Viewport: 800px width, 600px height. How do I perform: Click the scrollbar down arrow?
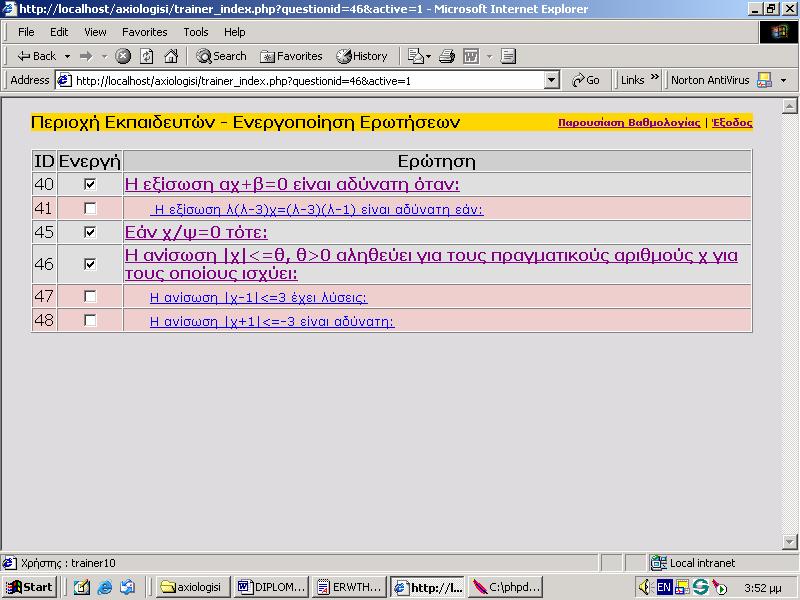click(x=789, y=541)
